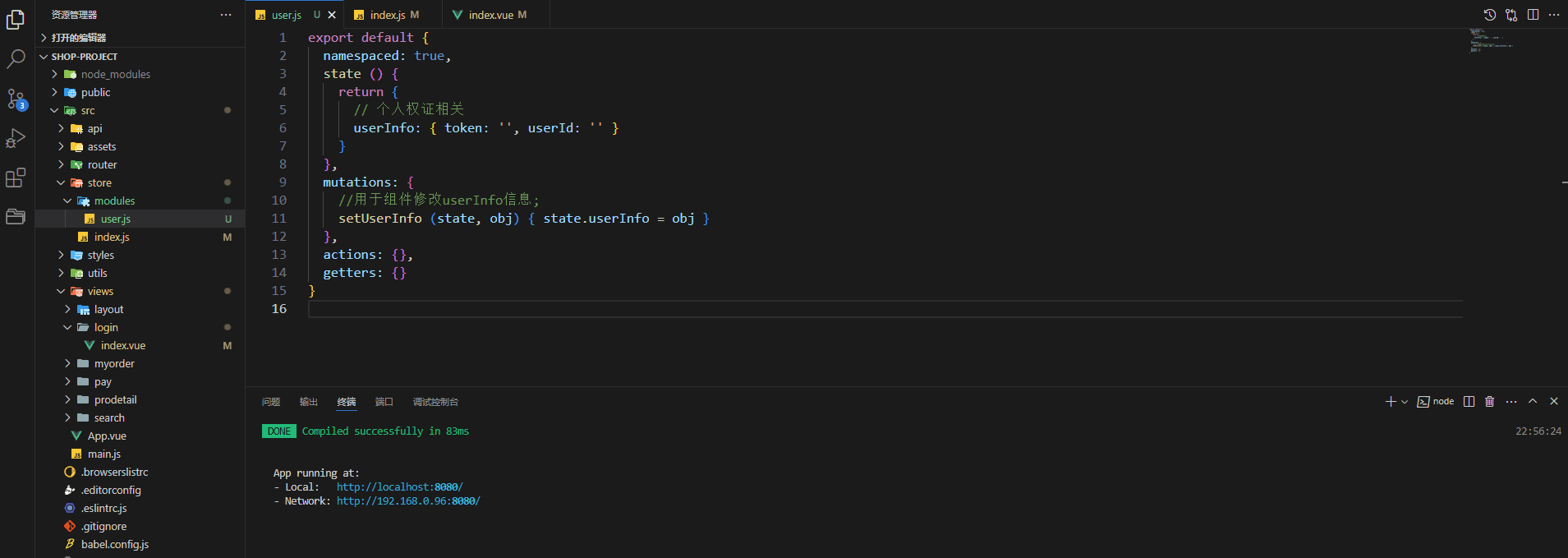The image size is (1568, 558).
Task: Open the new terminal profile dropdown arrow
Action: pos(1405,402)
